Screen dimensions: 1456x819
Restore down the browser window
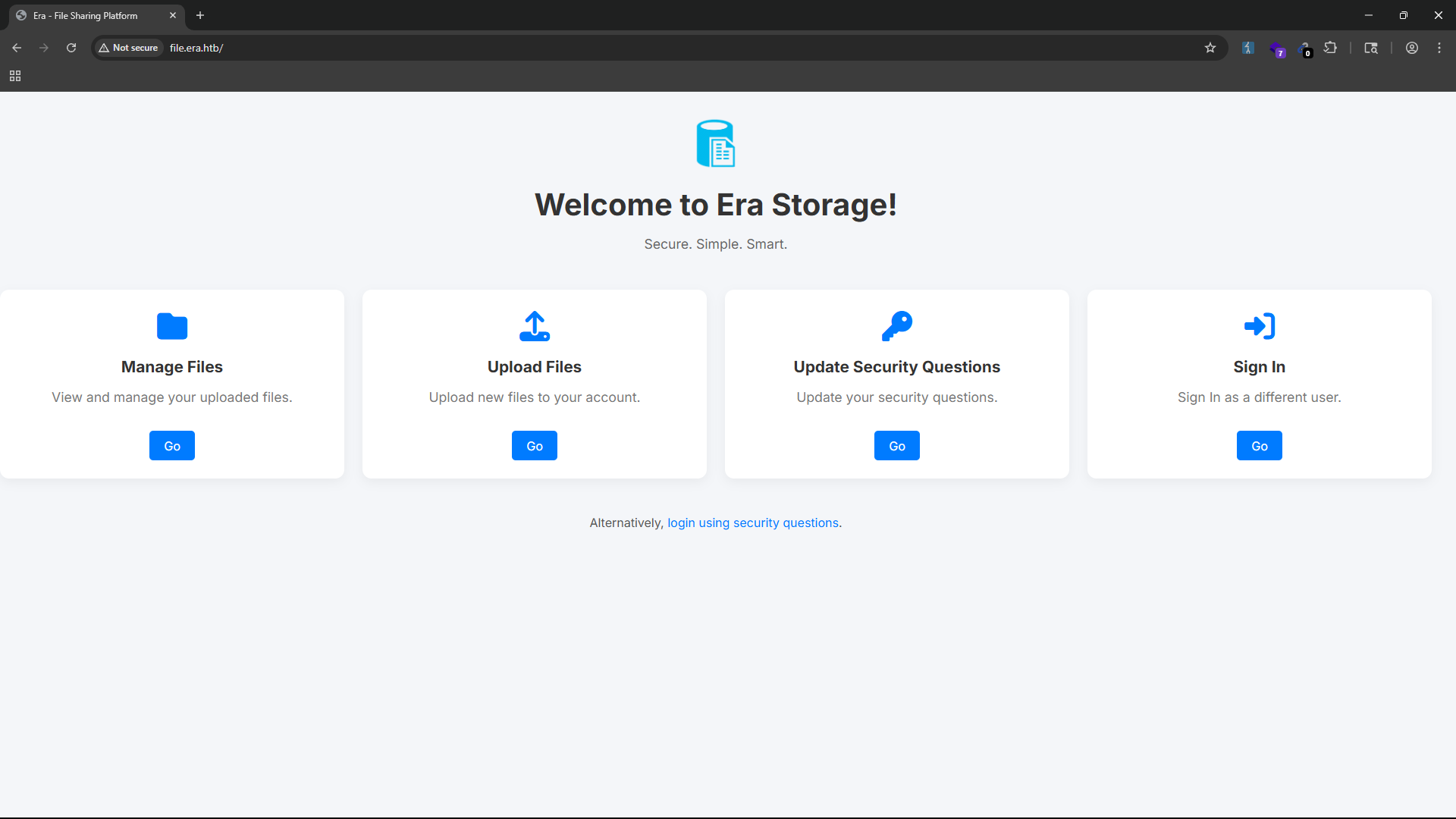tap(1404, 15)
